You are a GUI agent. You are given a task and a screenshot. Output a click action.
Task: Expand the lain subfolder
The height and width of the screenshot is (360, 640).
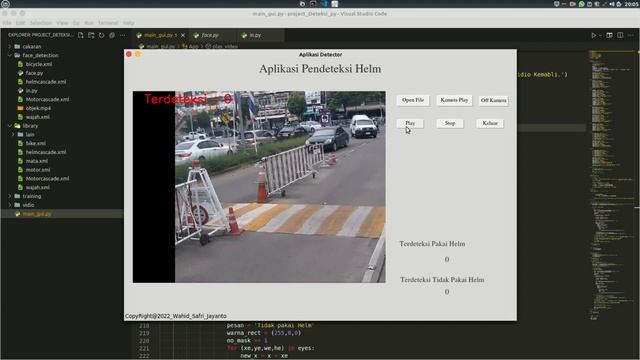30,135
